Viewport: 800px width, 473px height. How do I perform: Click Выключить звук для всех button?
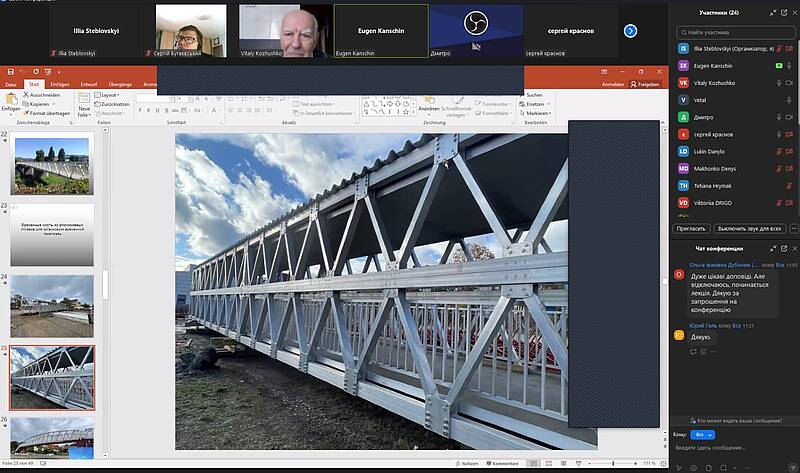(749, 229)
